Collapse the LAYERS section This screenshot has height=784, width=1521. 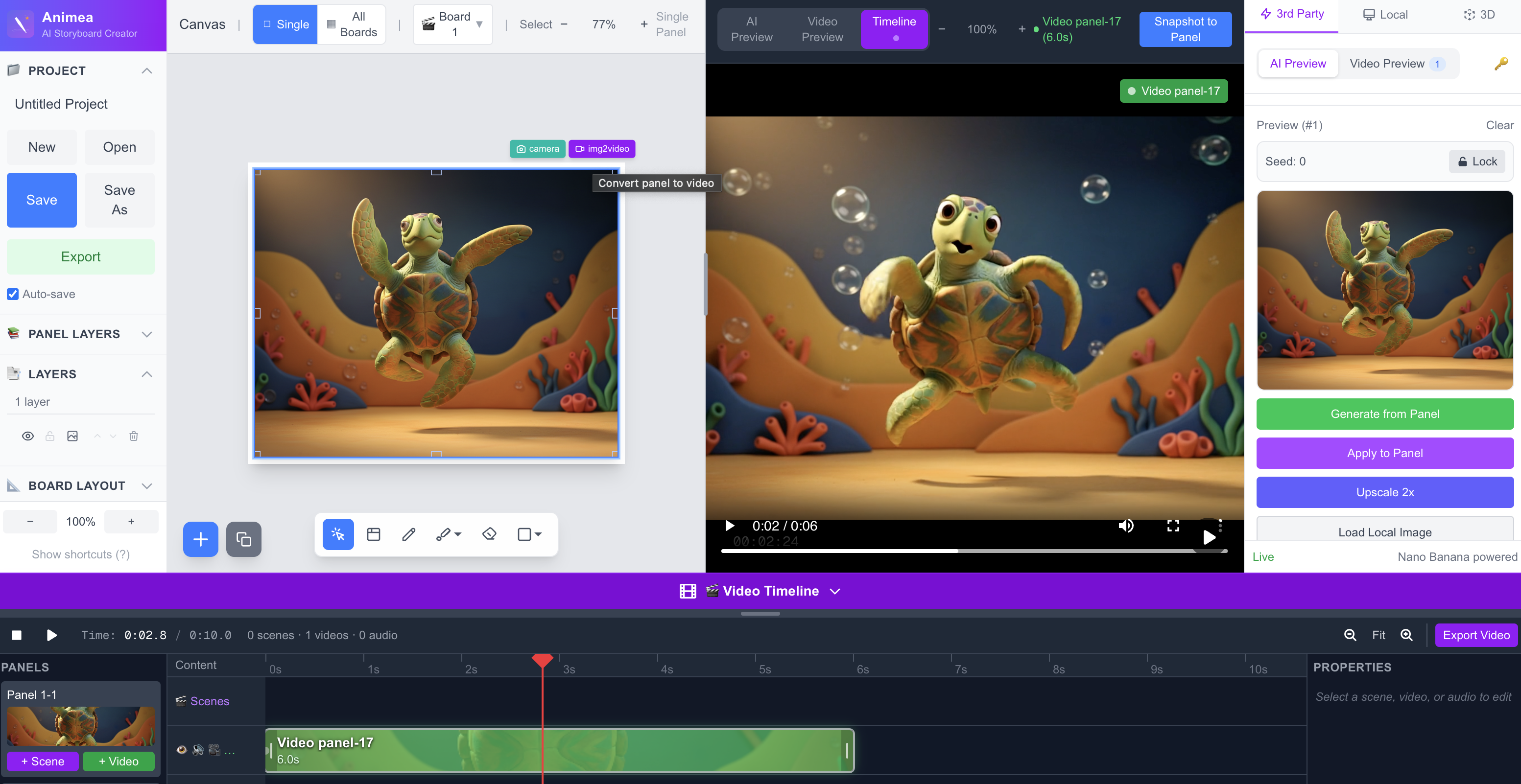click(146, 373)
